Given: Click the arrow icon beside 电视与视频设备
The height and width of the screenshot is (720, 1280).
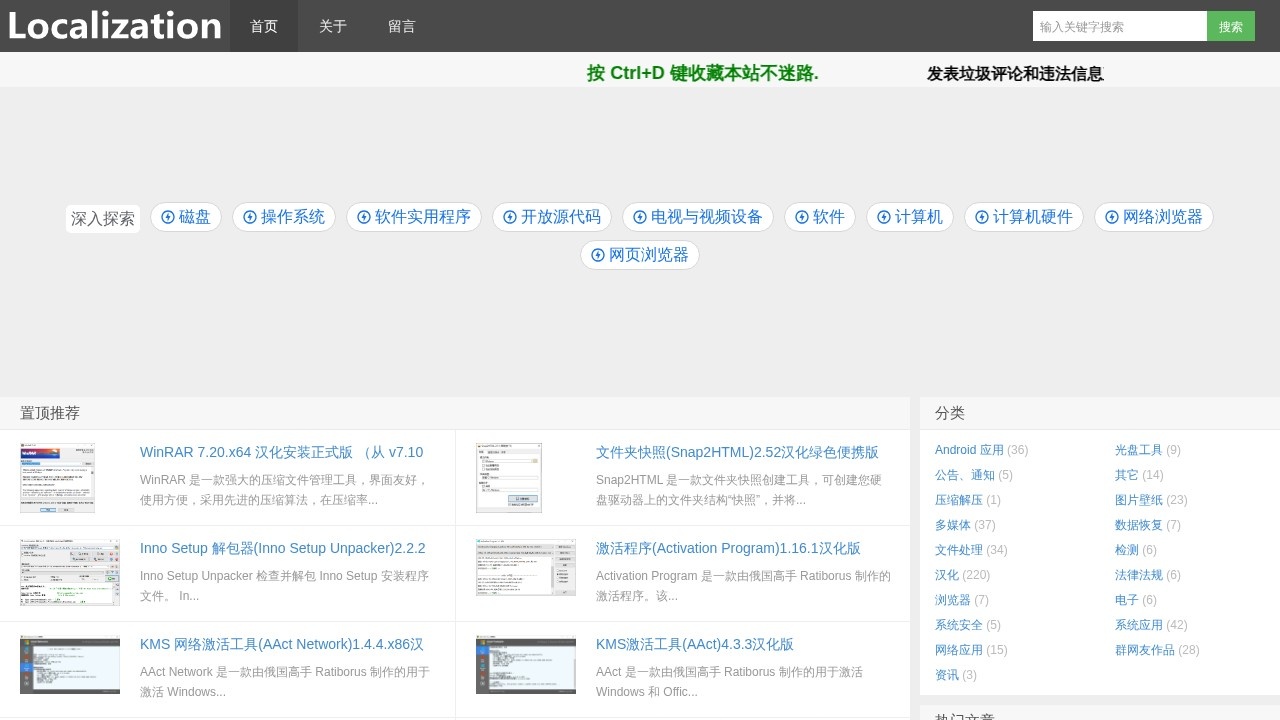Looking at the screenshot, I should [x=640, y=217].
